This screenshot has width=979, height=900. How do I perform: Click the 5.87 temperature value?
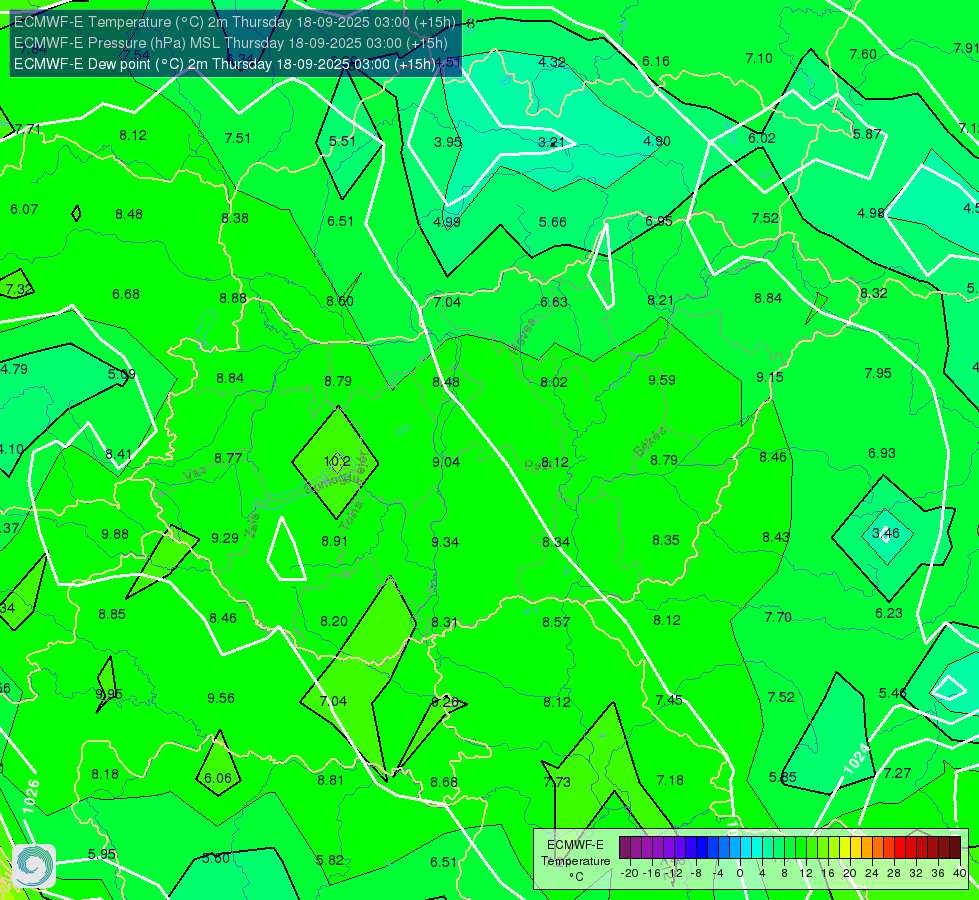(x=867, y=134)
